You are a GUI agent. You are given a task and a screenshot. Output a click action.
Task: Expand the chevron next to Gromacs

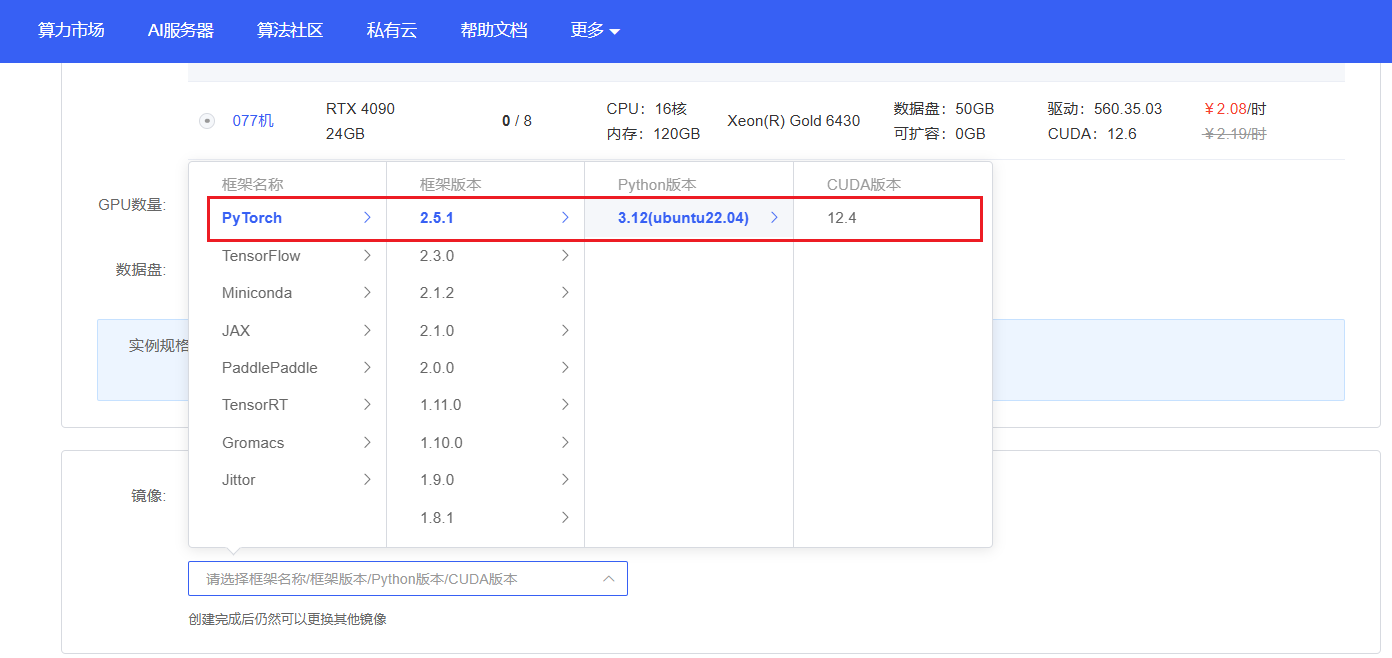click(x=367, y=443)
